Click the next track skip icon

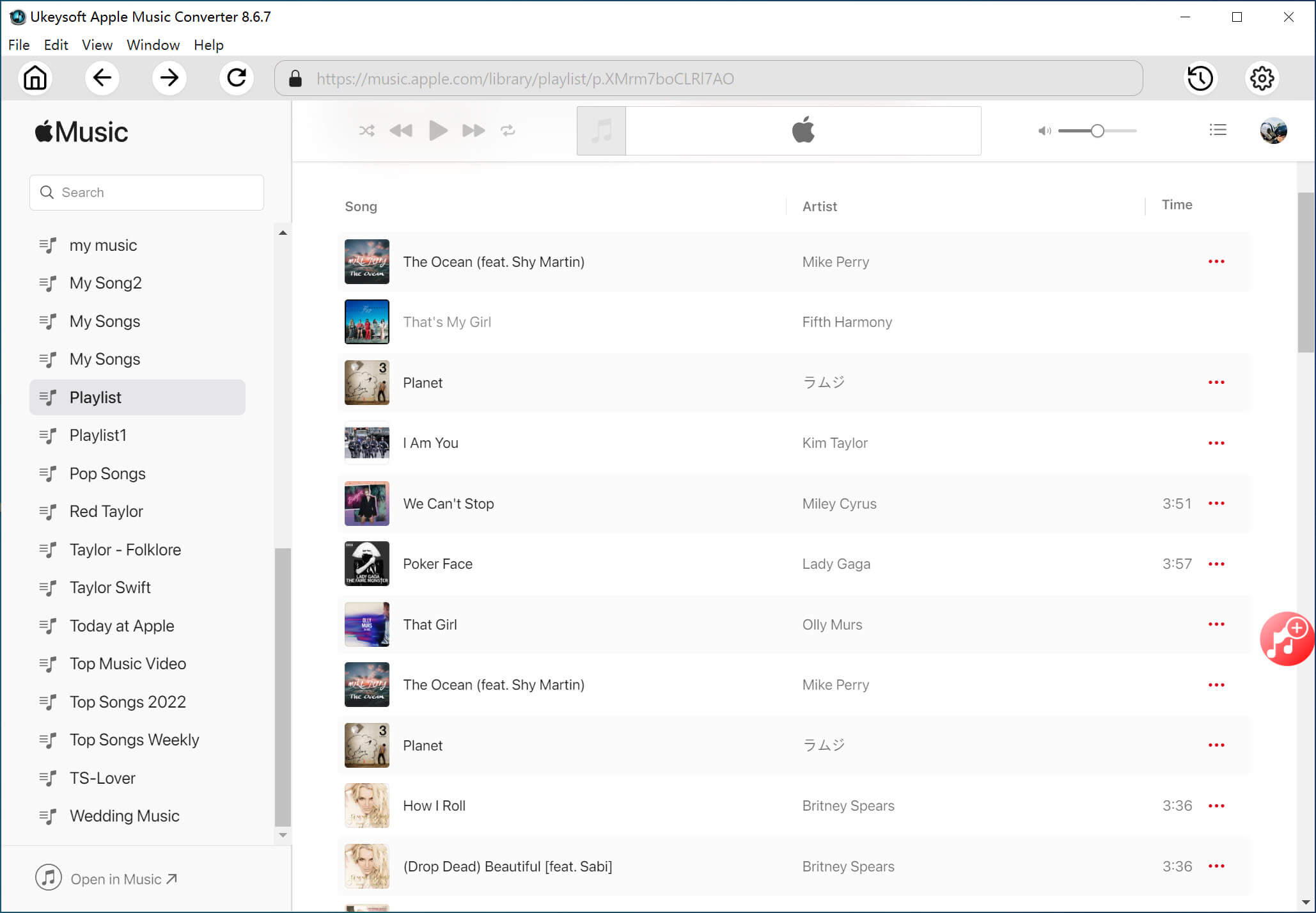472,130
